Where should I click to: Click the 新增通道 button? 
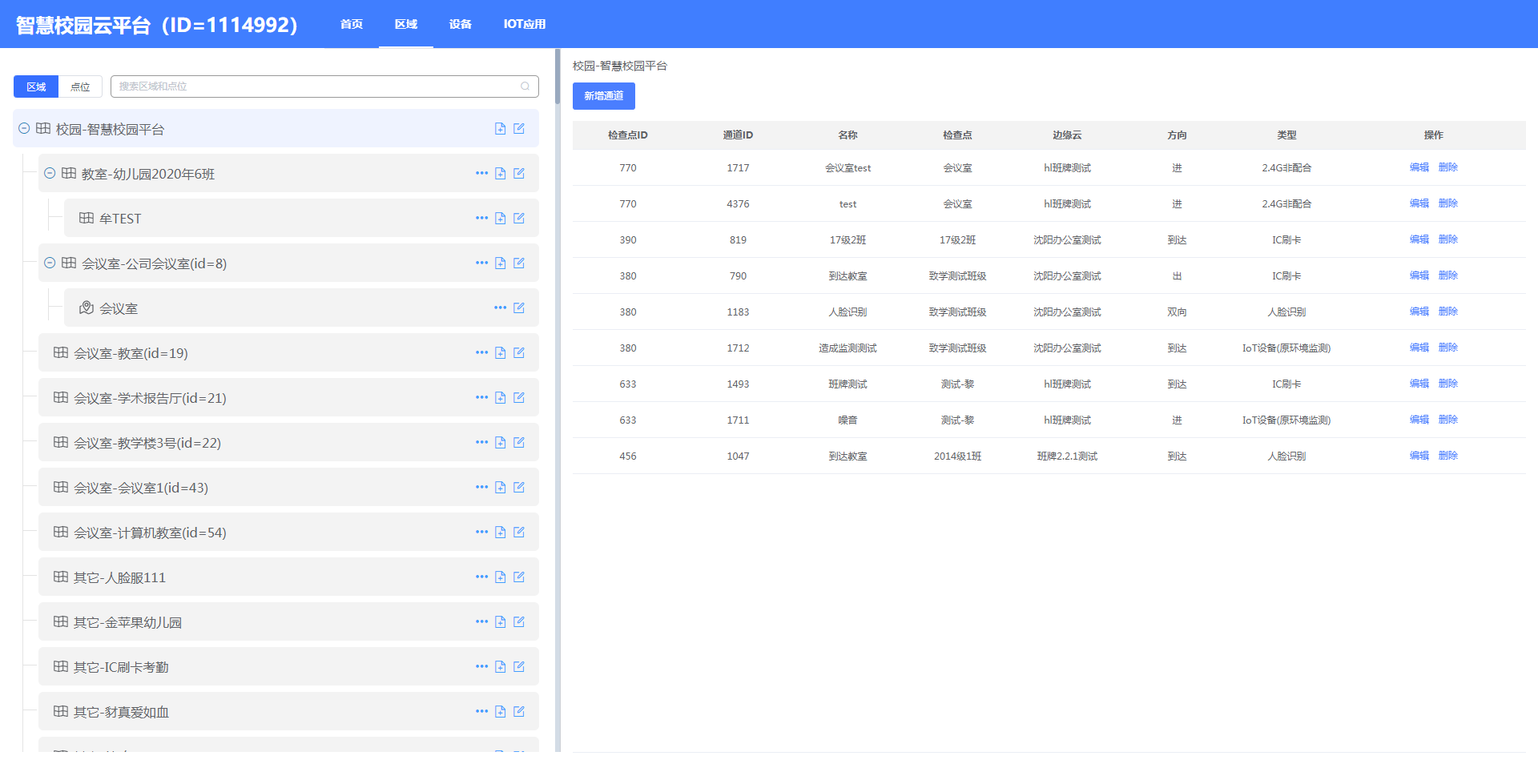coord(603,96)
